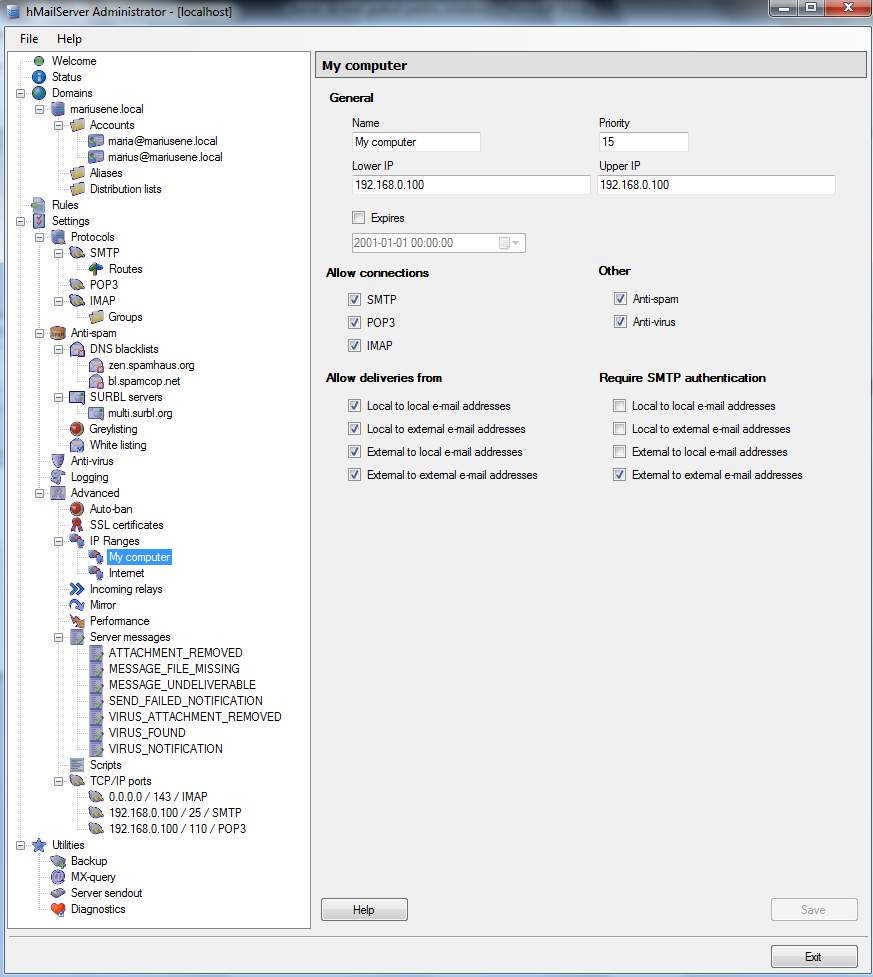Select the Auto-ban icon under Advanced
873x977 pixels.
pos(77,509)
